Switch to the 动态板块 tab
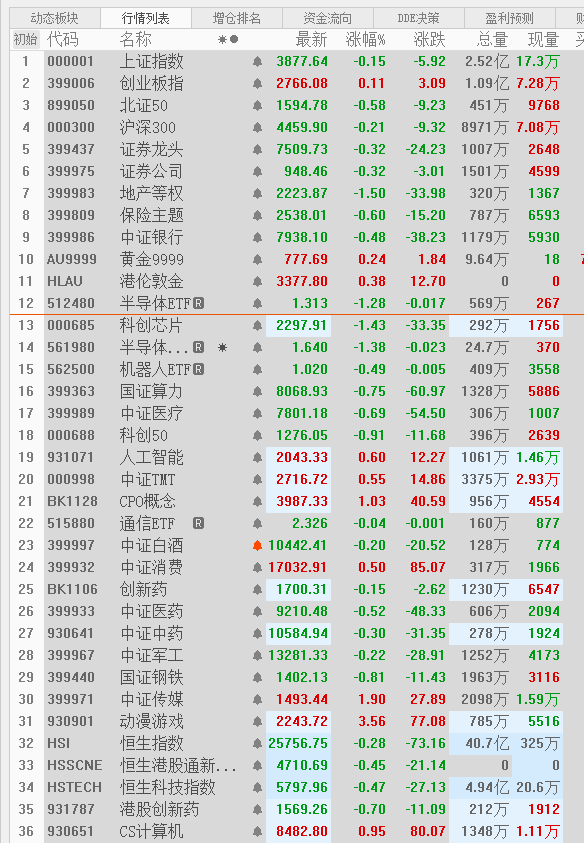 tap(54, 18)
